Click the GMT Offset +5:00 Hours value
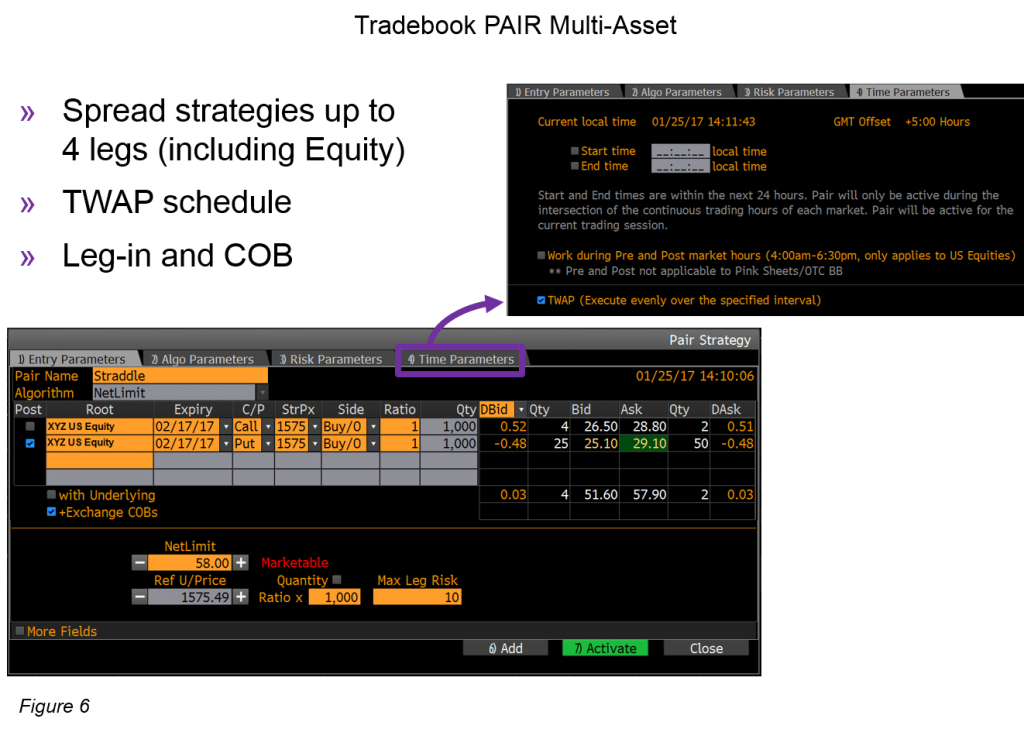 [x=937, y=122]
